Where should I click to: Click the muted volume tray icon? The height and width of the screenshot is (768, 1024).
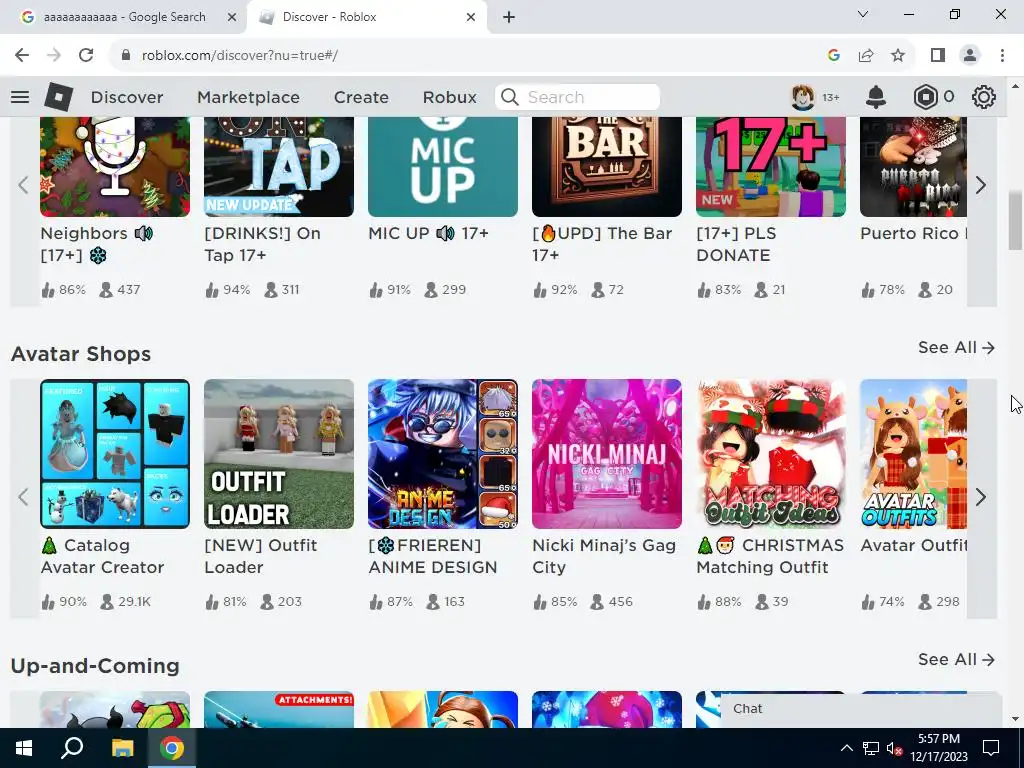pyautogui.click(x=895, y=749)
